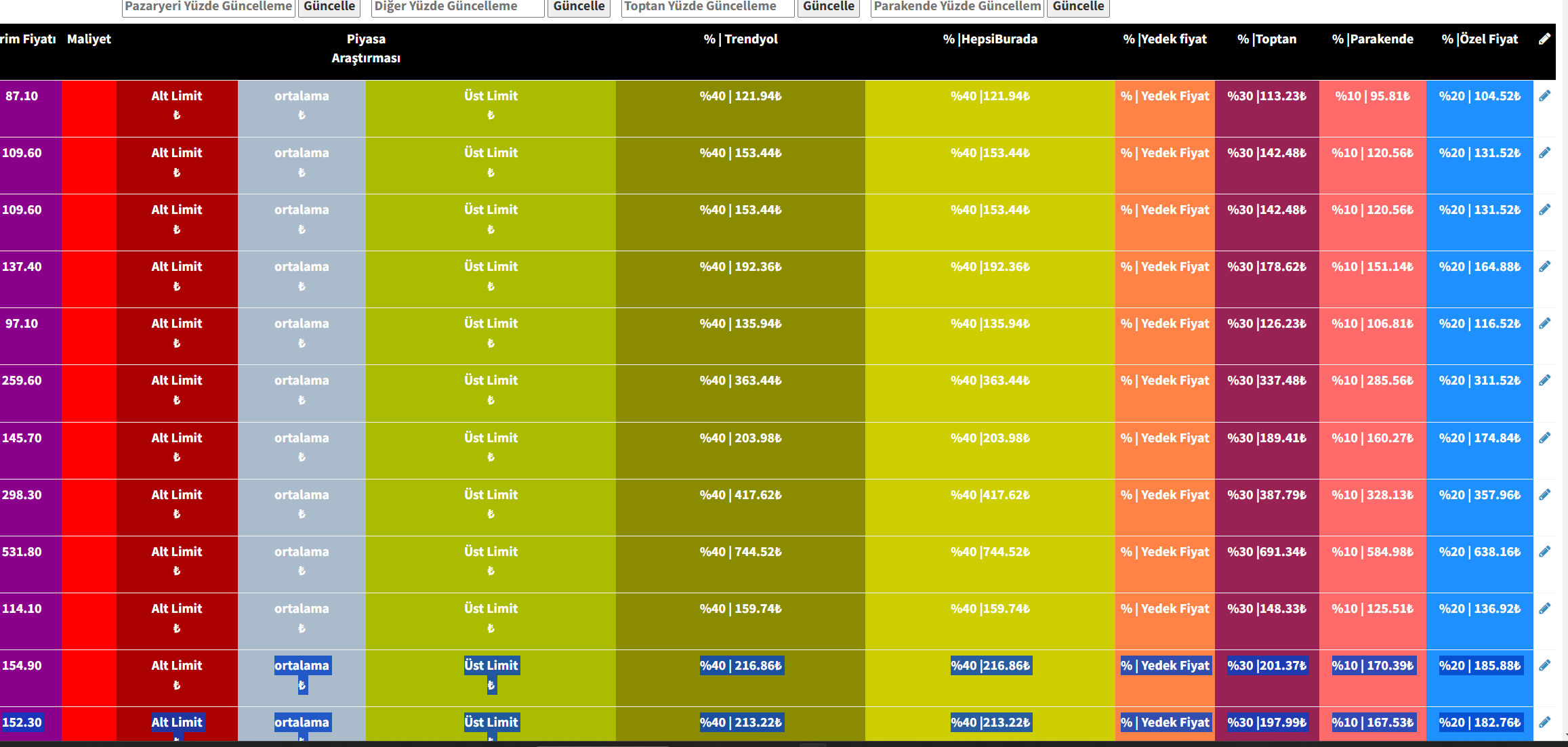Click the pencil icon for the 114.10 row

1544,609
